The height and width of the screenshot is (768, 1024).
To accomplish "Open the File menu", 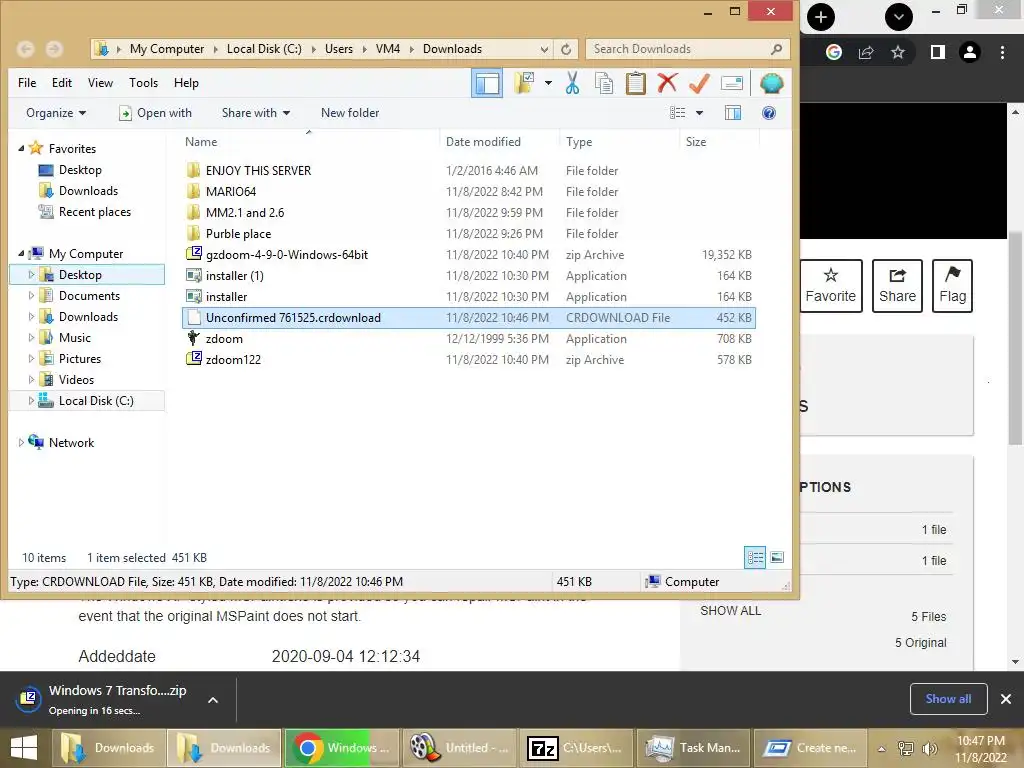I will pos(27,83).
